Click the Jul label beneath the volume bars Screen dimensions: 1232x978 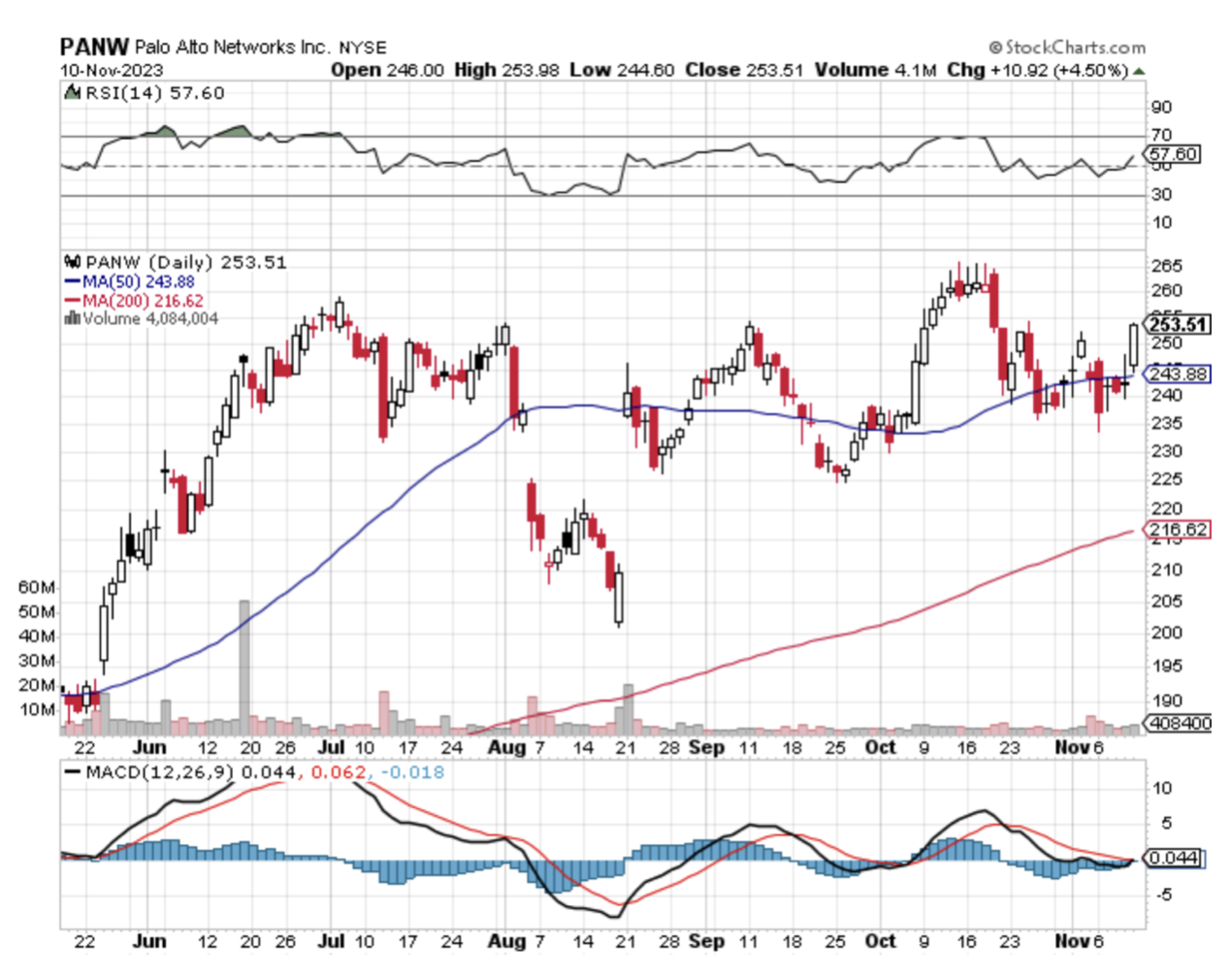[x=332, y=747]
